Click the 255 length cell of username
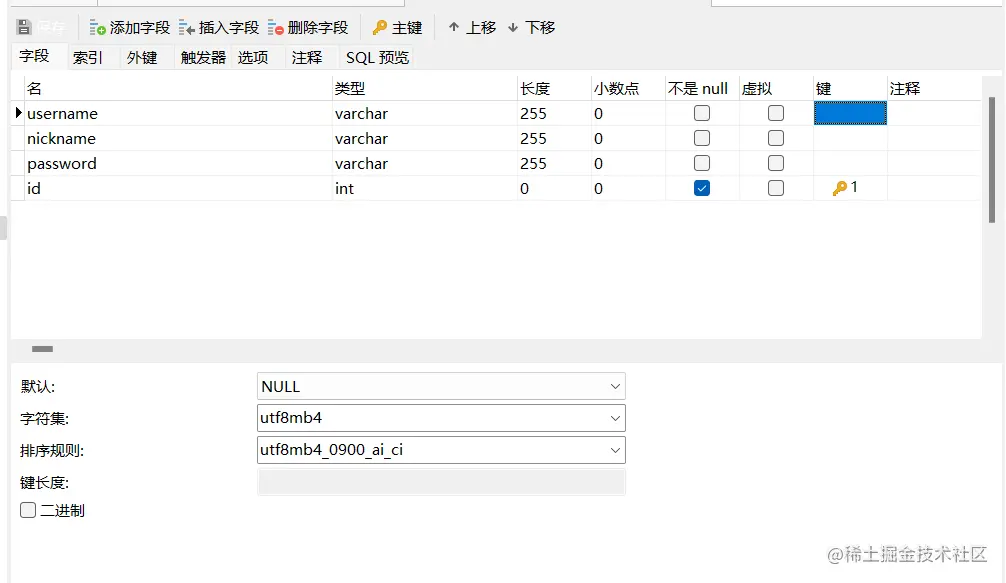 point(554,114)
